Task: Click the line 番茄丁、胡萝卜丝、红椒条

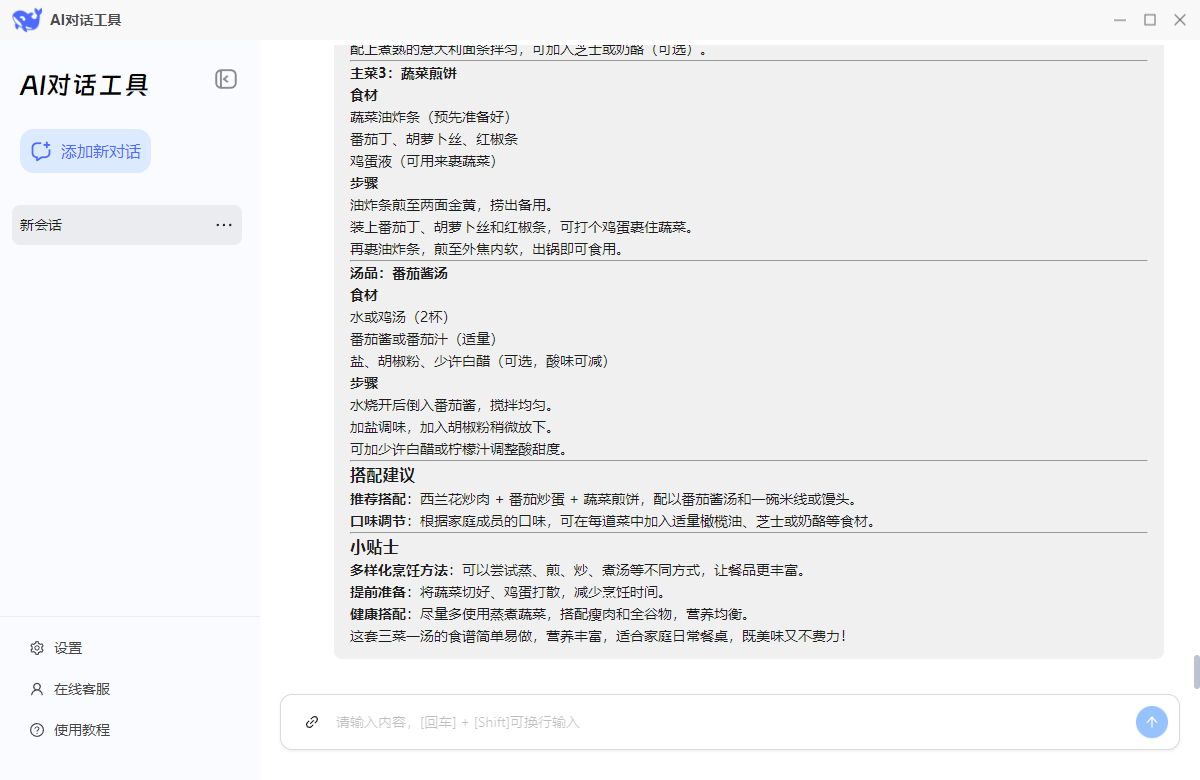Action: [x=434, y=139]
